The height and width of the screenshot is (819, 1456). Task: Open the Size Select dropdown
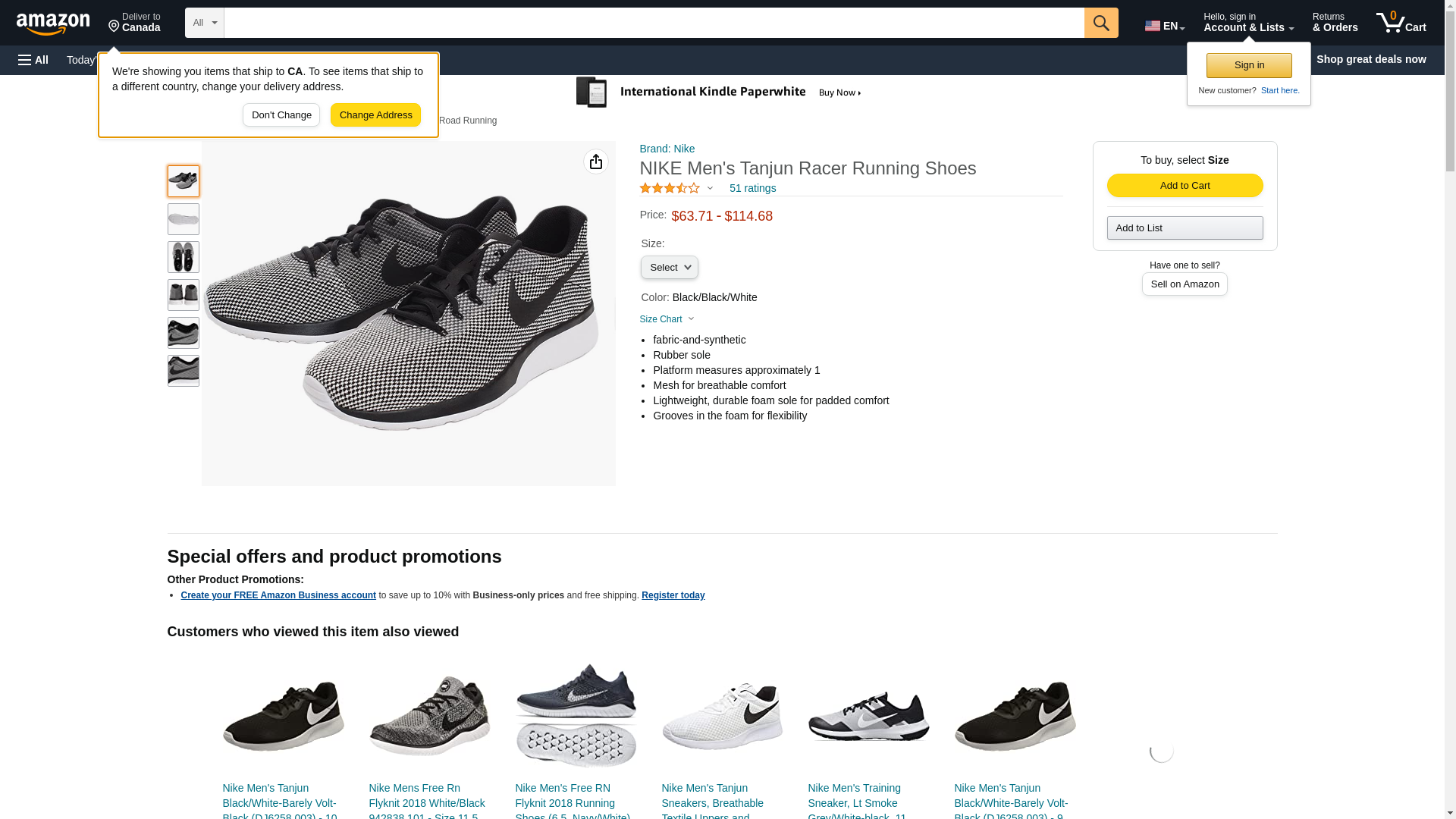(x=669, y=268)
